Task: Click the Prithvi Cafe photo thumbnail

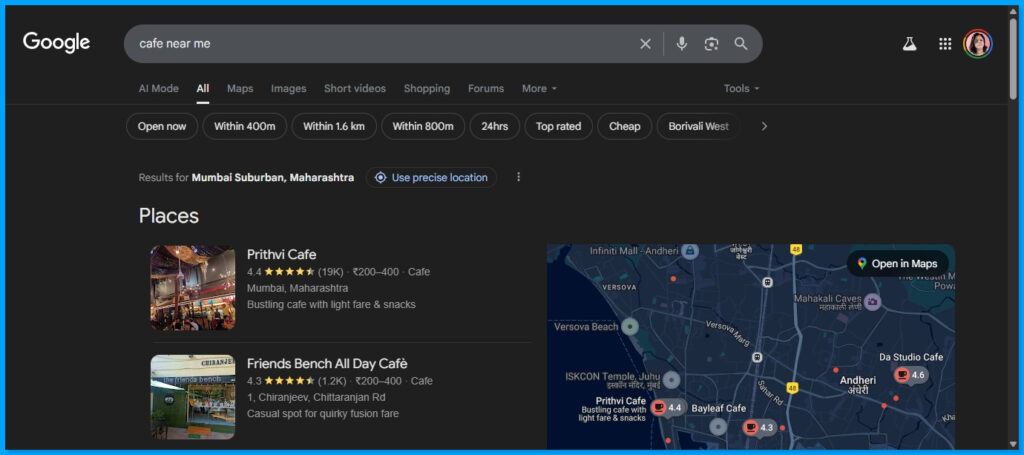Action: coord(193,288)
